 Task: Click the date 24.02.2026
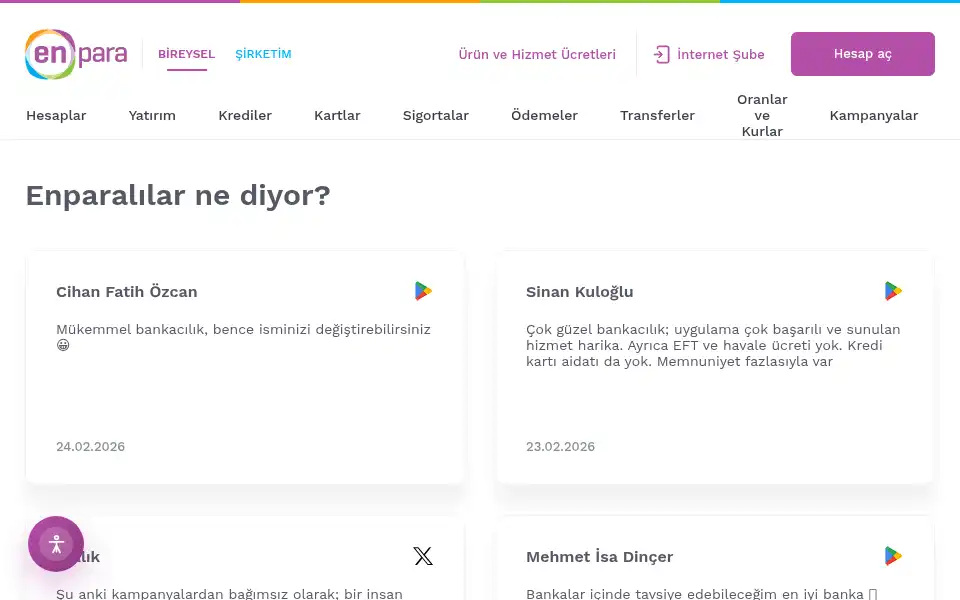point(91,446)
